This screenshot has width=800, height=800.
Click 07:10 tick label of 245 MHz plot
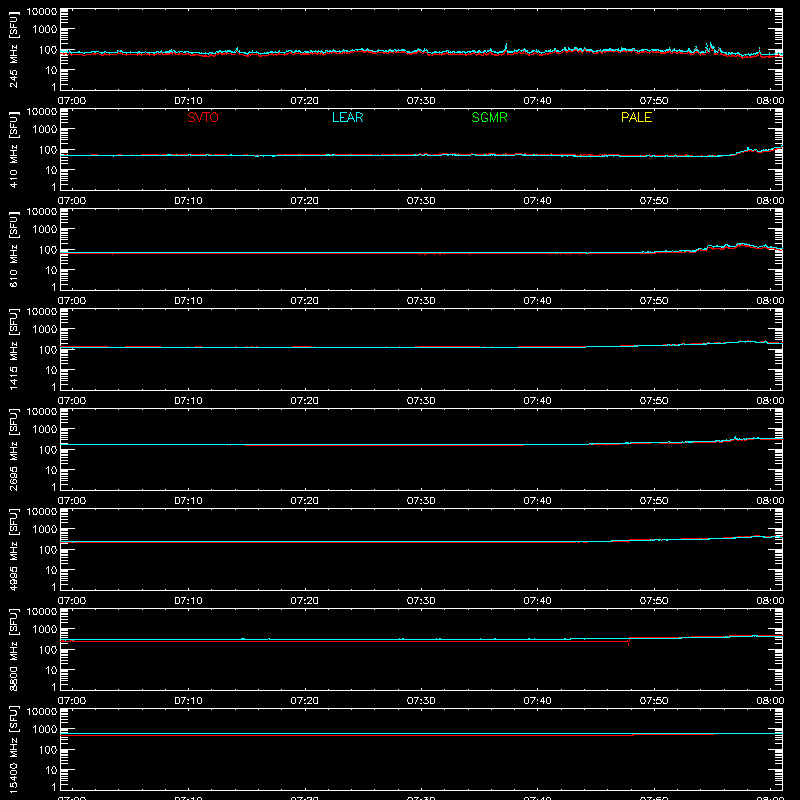tap(188, 101)
